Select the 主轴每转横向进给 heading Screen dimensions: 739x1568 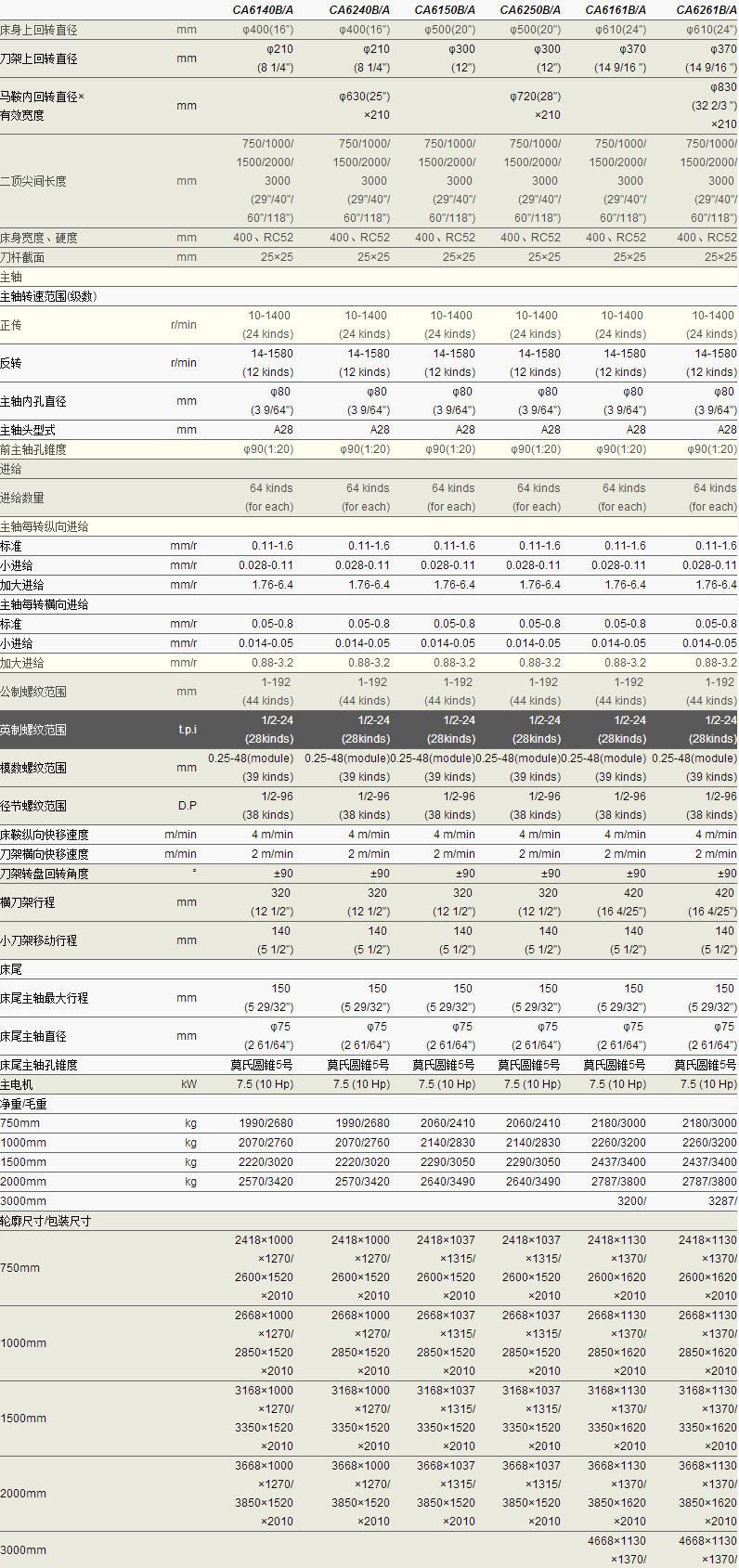(x=45, y=604)
